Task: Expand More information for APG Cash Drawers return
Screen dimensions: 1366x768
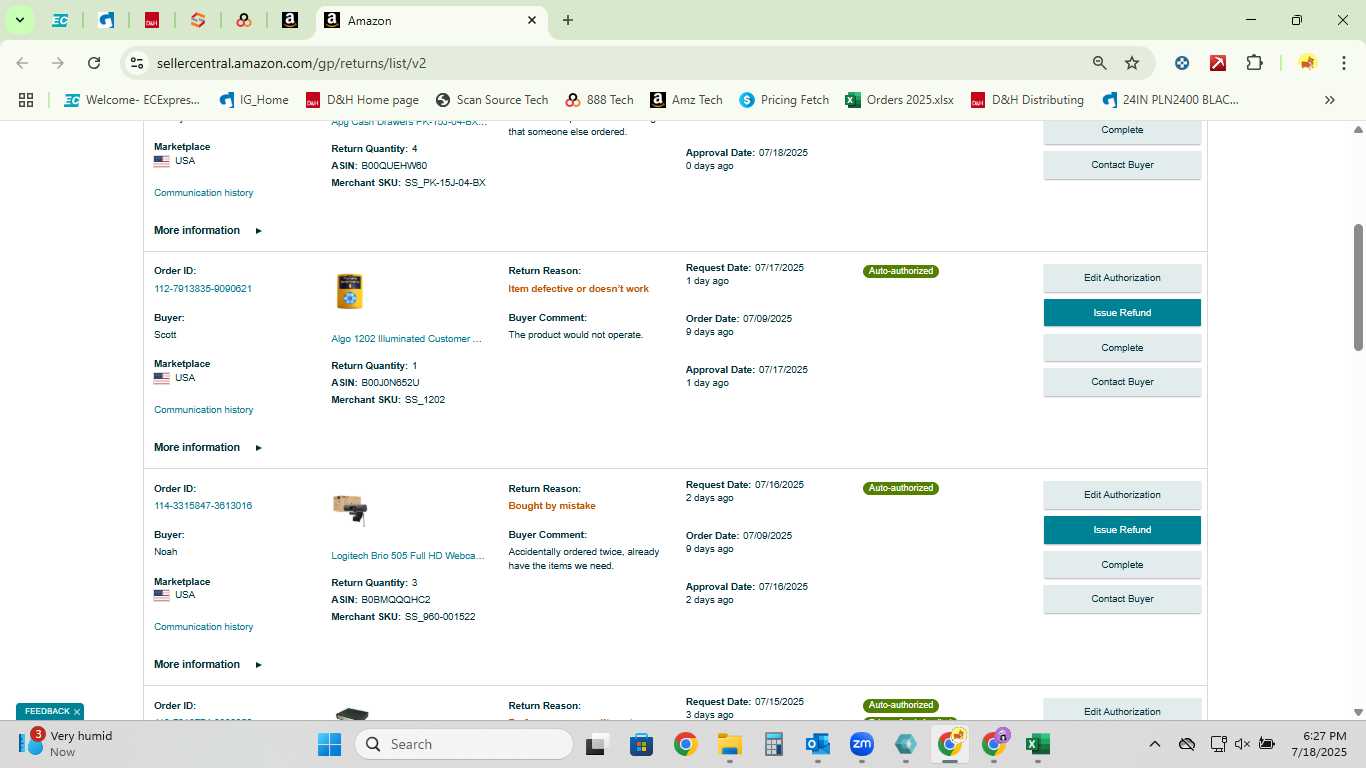Action: (x=207, y=230)
